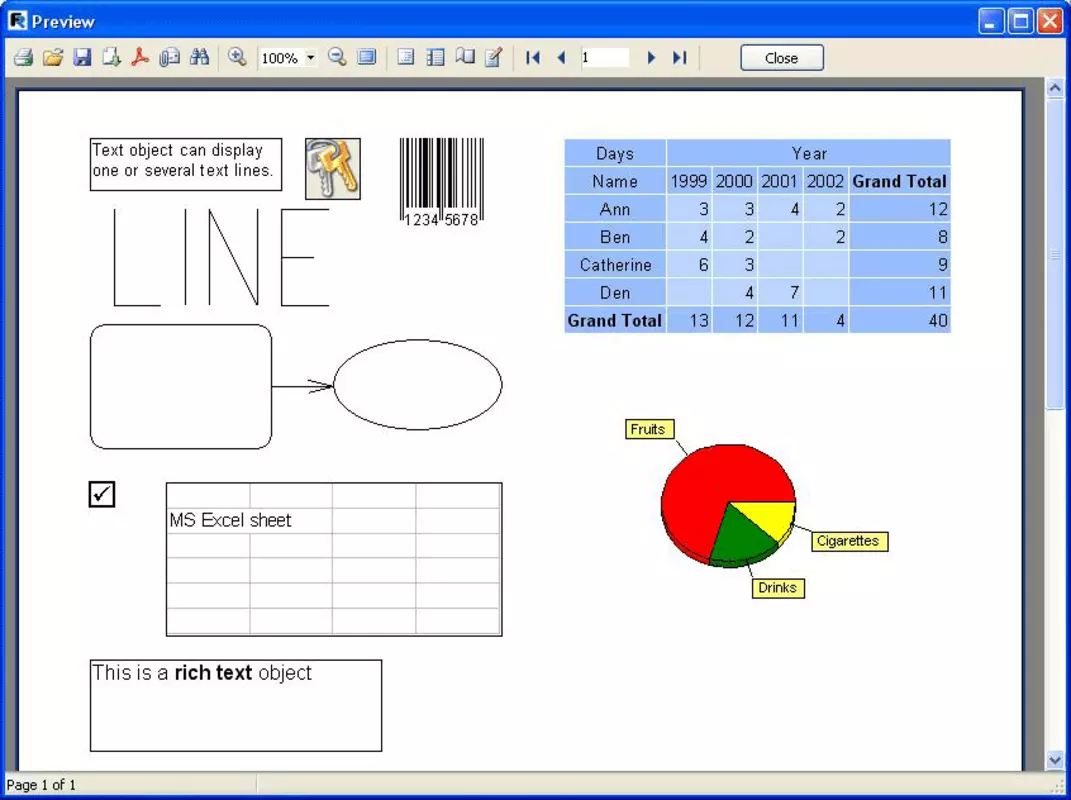
Task: Click the page number input field
Action: (604, 57)
